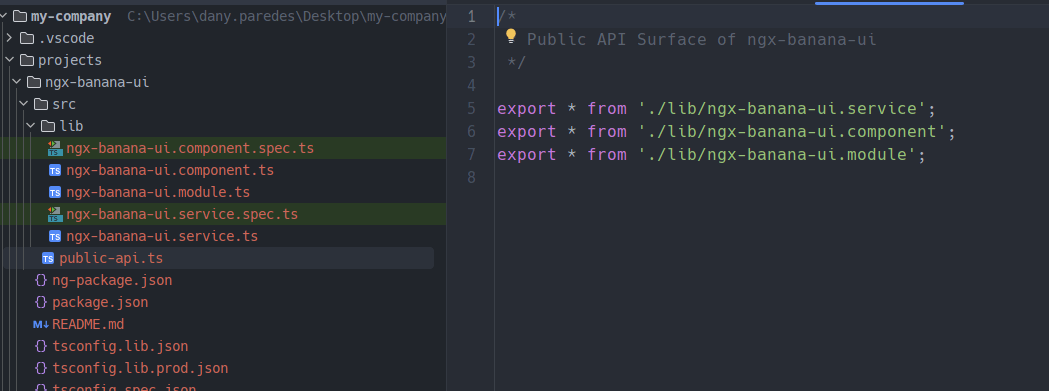Click './lib/ngx-banana-ui.component' import path

pyautogui.click(x=792, y=131)
